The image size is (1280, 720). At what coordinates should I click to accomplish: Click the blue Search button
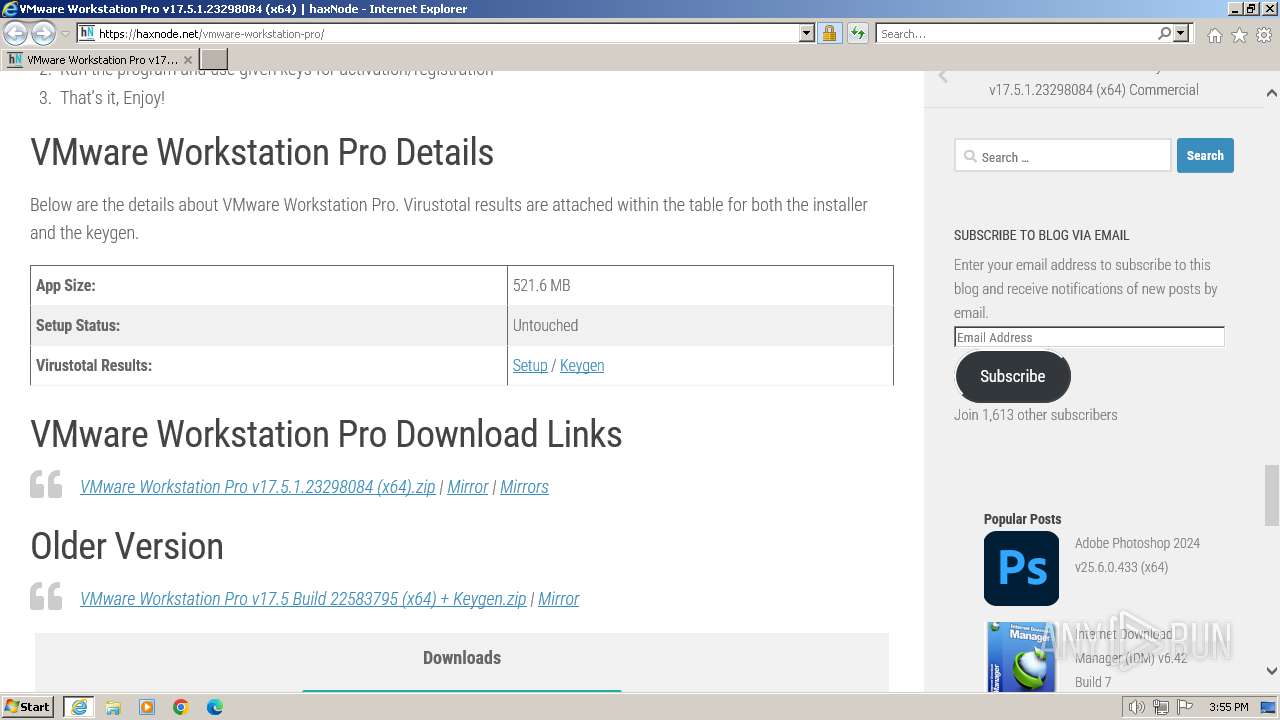point(1205,155)
